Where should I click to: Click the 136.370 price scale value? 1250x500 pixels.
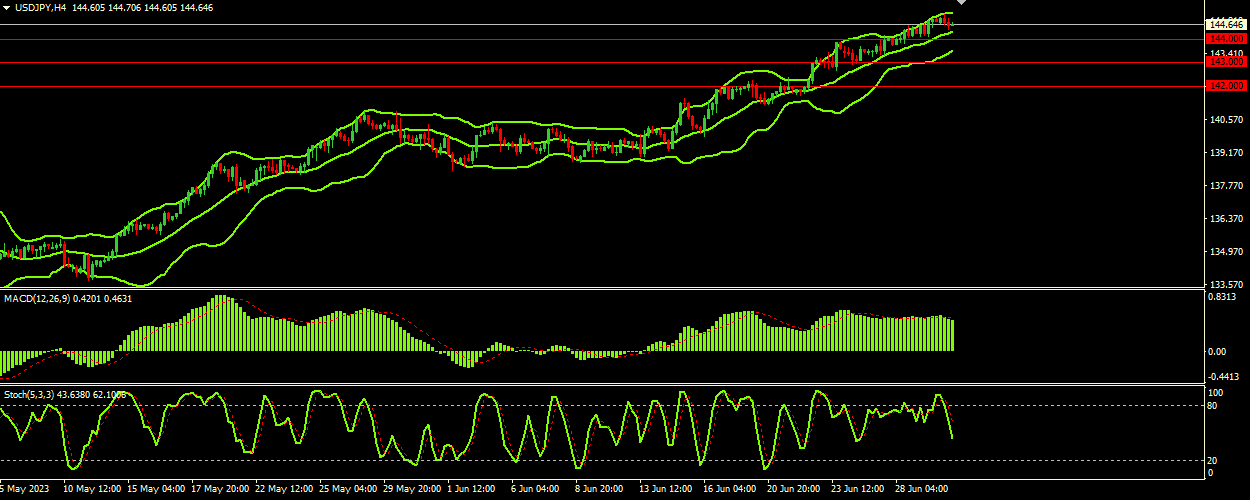pos(1226,219)
